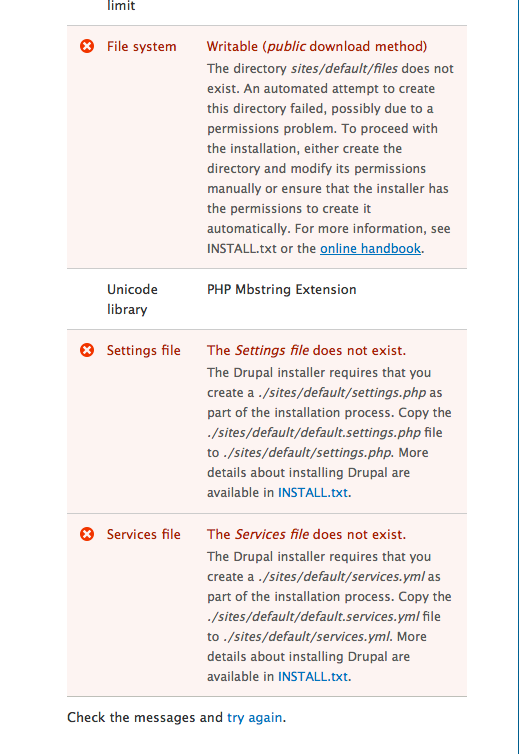This screenshot has width=519, height=754.
Task: Open the online handbook link
Action: click(370, 249)
